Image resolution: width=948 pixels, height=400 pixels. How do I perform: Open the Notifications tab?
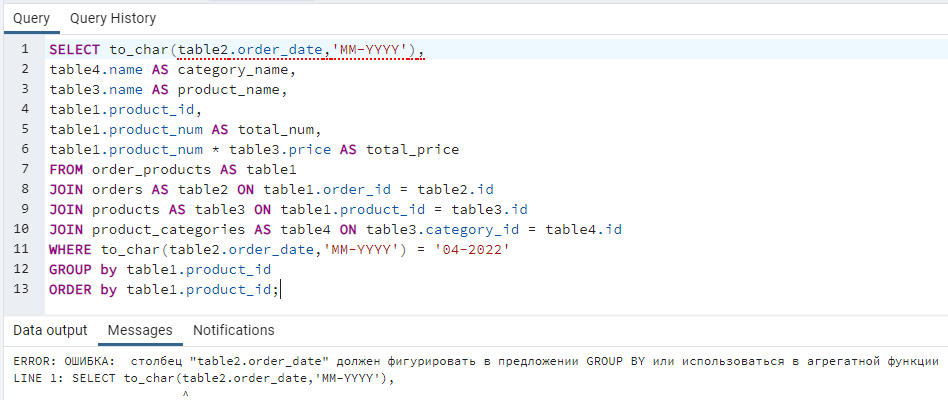233,331
